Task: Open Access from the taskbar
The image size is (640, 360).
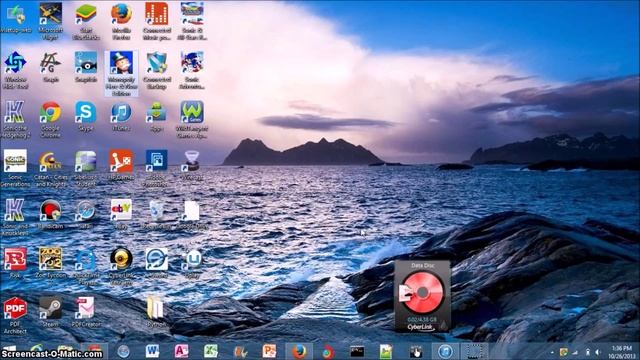Action: [x=182, y=351]
